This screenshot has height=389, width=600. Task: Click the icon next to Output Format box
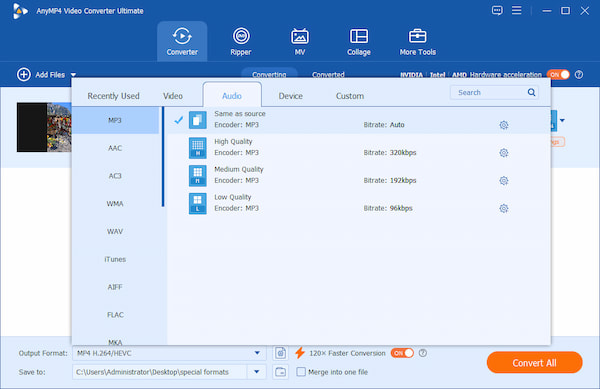click(280, 353)
